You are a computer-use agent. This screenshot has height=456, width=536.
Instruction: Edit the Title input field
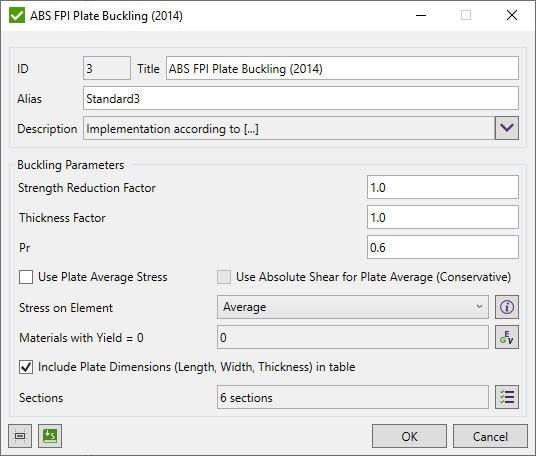pyautogui.click(x=342, y=68)
